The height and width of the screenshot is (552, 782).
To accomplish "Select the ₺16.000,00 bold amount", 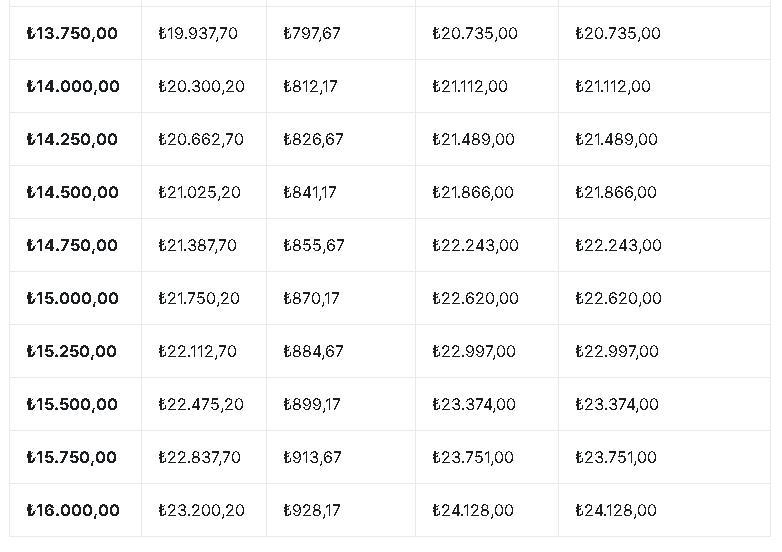I will (73, 510).
